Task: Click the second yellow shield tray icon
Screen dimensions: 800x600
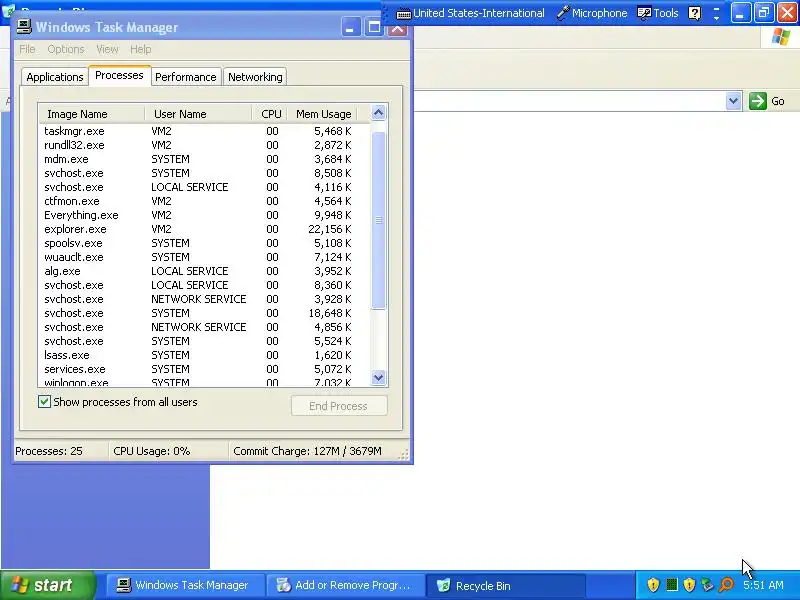Action: tap(689, 585)
